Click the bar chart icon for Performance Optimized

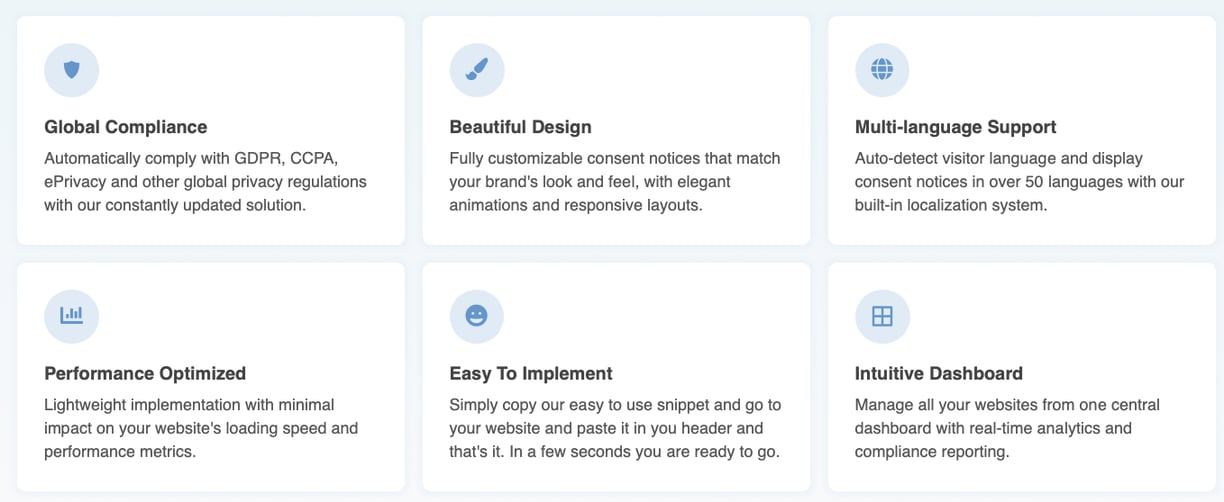tap(72, 316)
